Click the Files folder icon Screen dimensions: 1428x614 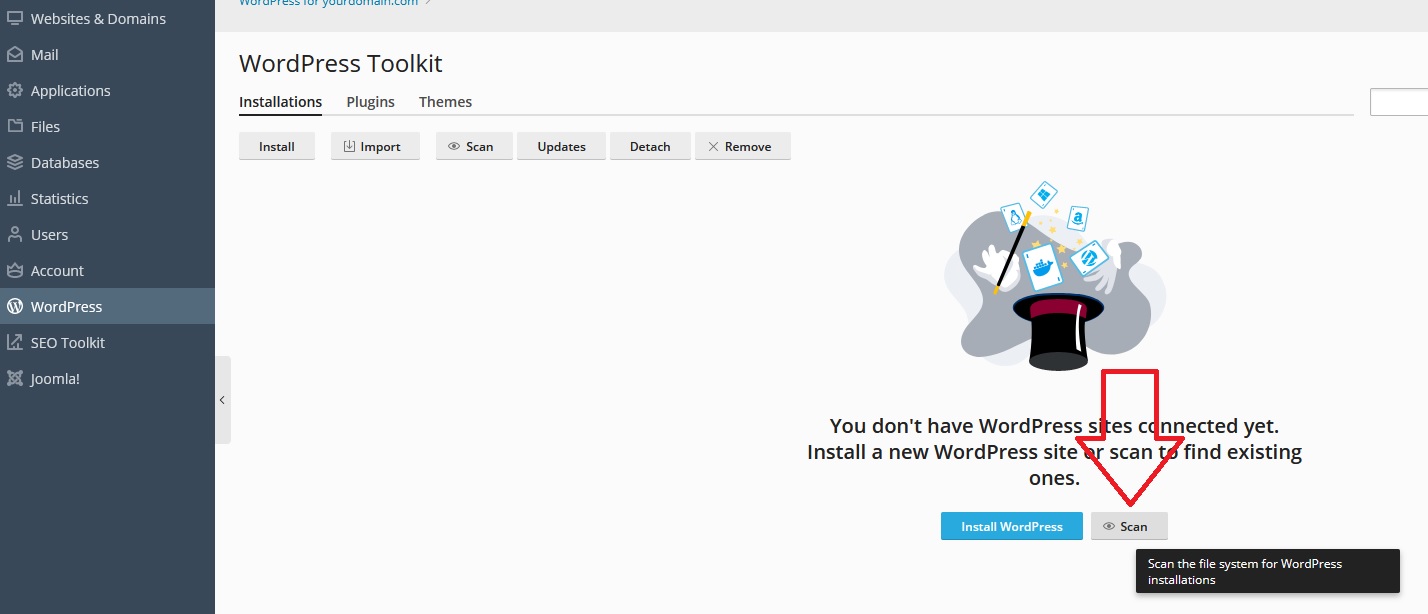(15, 127)
